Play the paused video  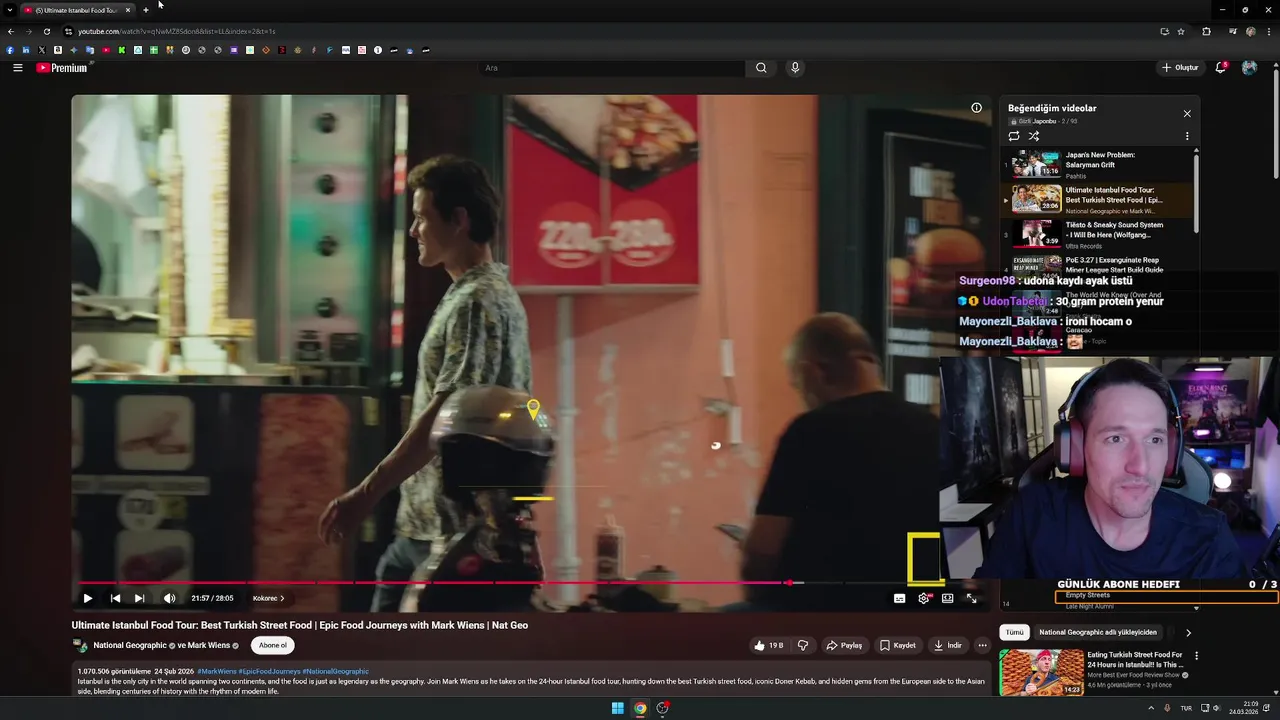87,598
